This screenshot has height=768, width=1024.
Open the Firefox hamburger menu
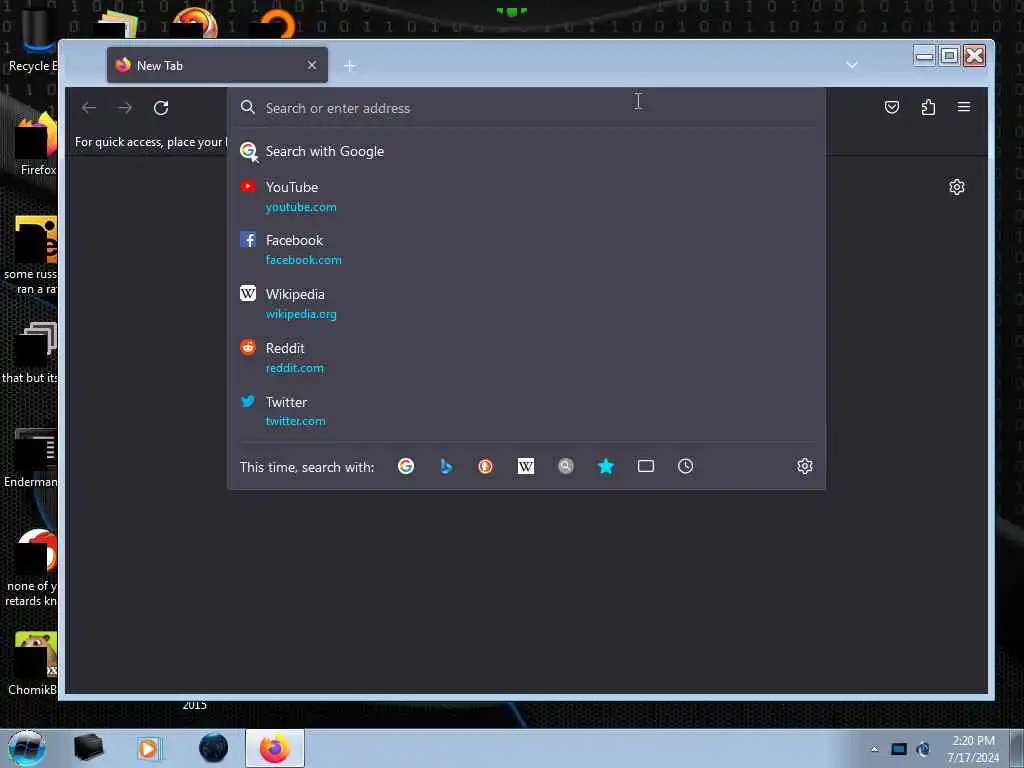tap(964, 107)
